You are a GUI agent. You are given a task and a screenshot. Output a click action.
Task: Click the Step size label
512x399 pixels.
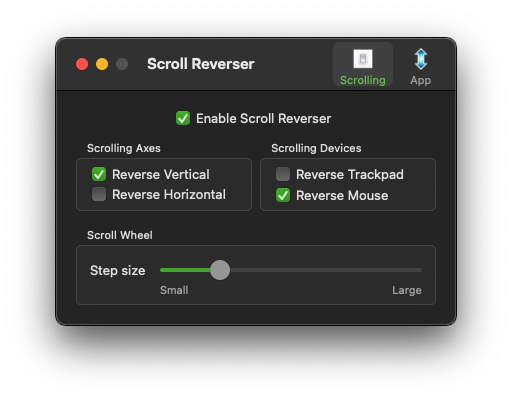[118, 270]
